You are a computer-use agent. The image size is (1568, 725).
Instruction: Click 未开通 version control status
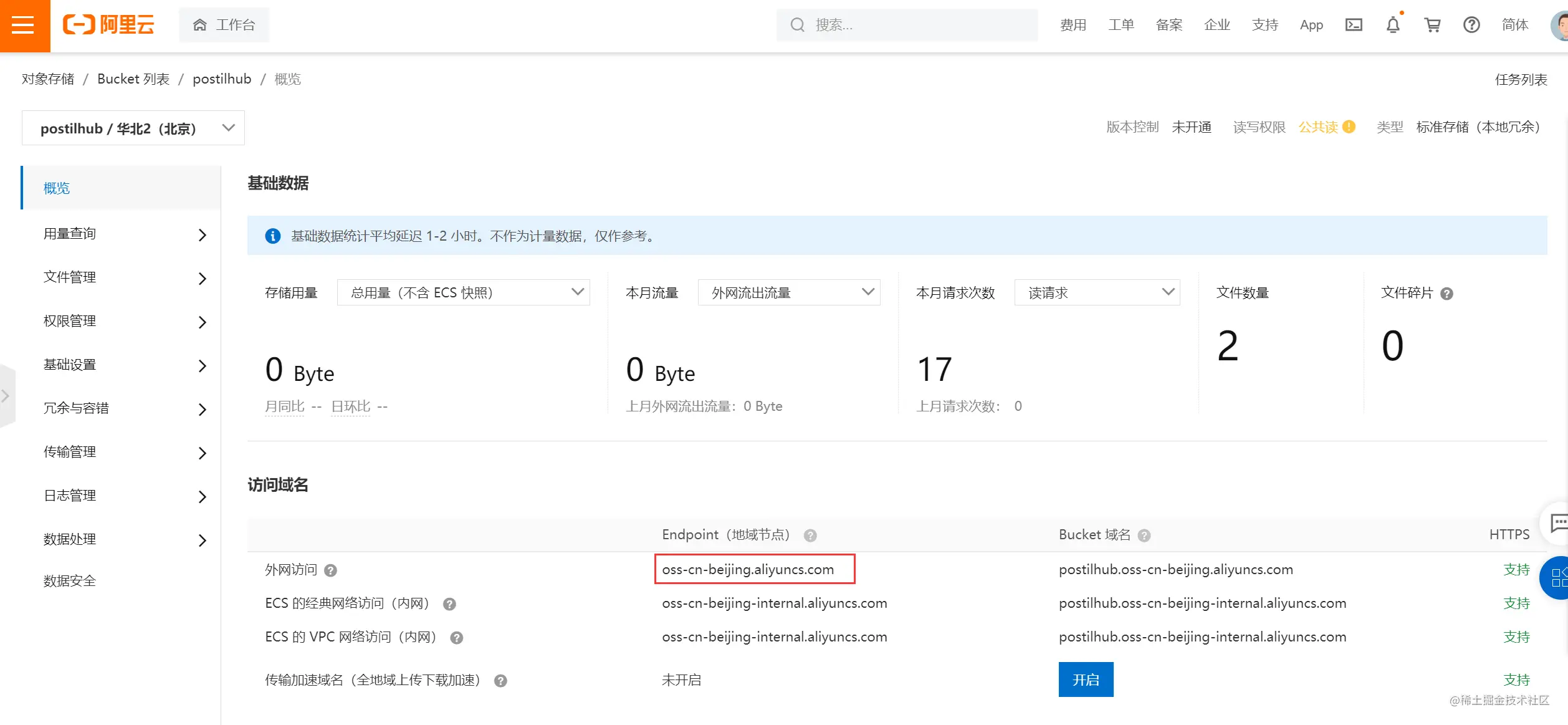click(x=1192, y=127)
